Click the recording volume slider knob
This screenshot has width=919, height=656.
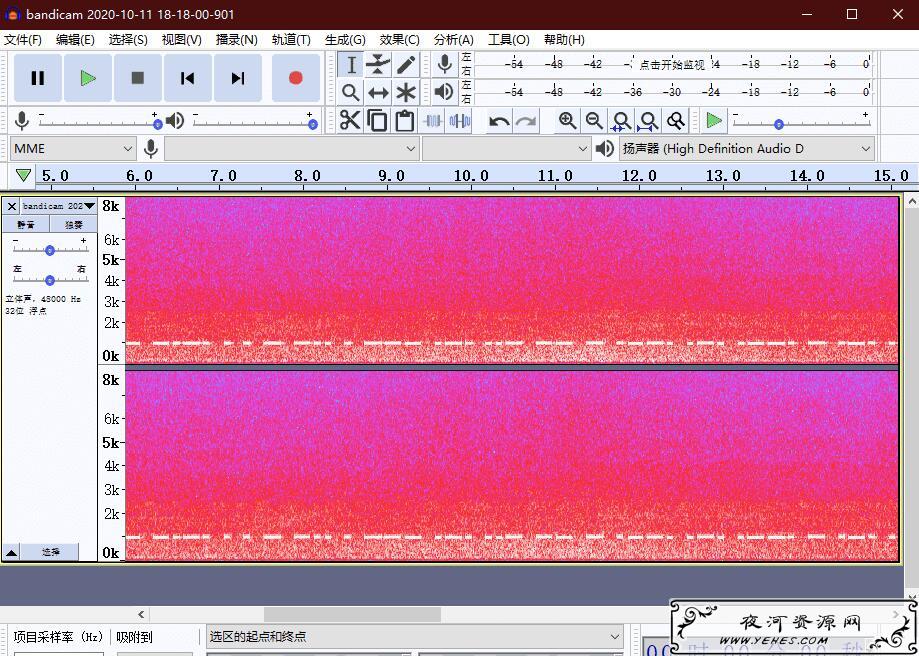click(158, 124)
